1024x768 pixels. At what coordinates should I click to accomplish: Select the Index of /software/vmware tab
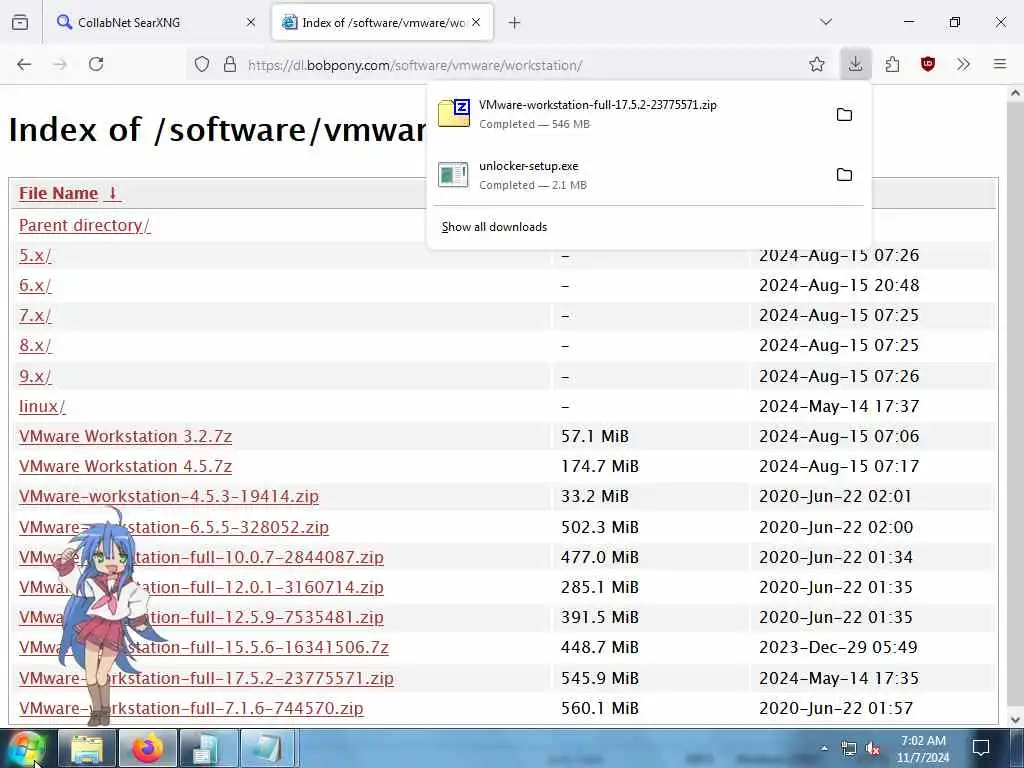(382, 22)
